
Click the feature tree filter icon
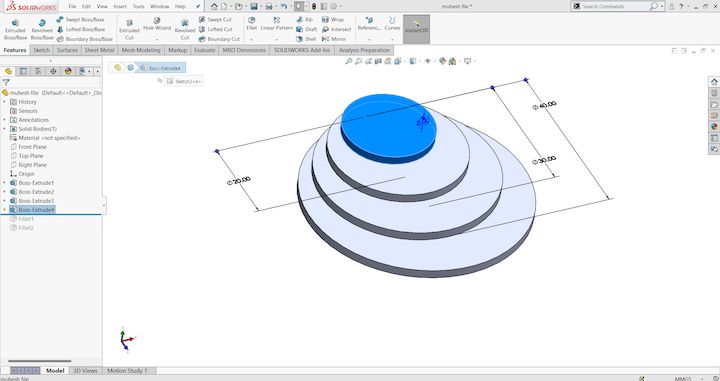pos(6,83)
